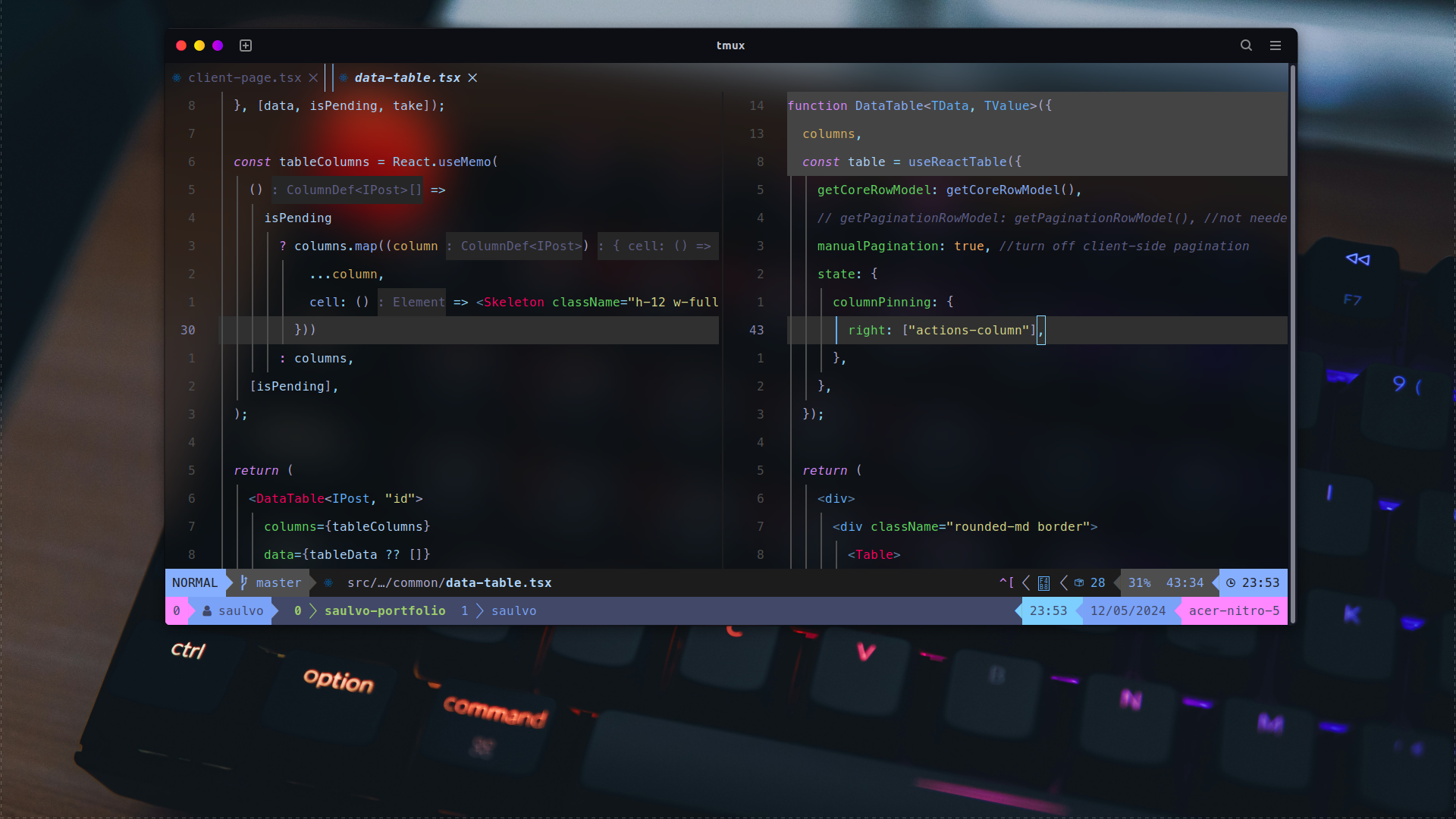Open the hamburger menu in the titlebar
The height and width of the screenshot is (819, 1456).
(1276, 45)
